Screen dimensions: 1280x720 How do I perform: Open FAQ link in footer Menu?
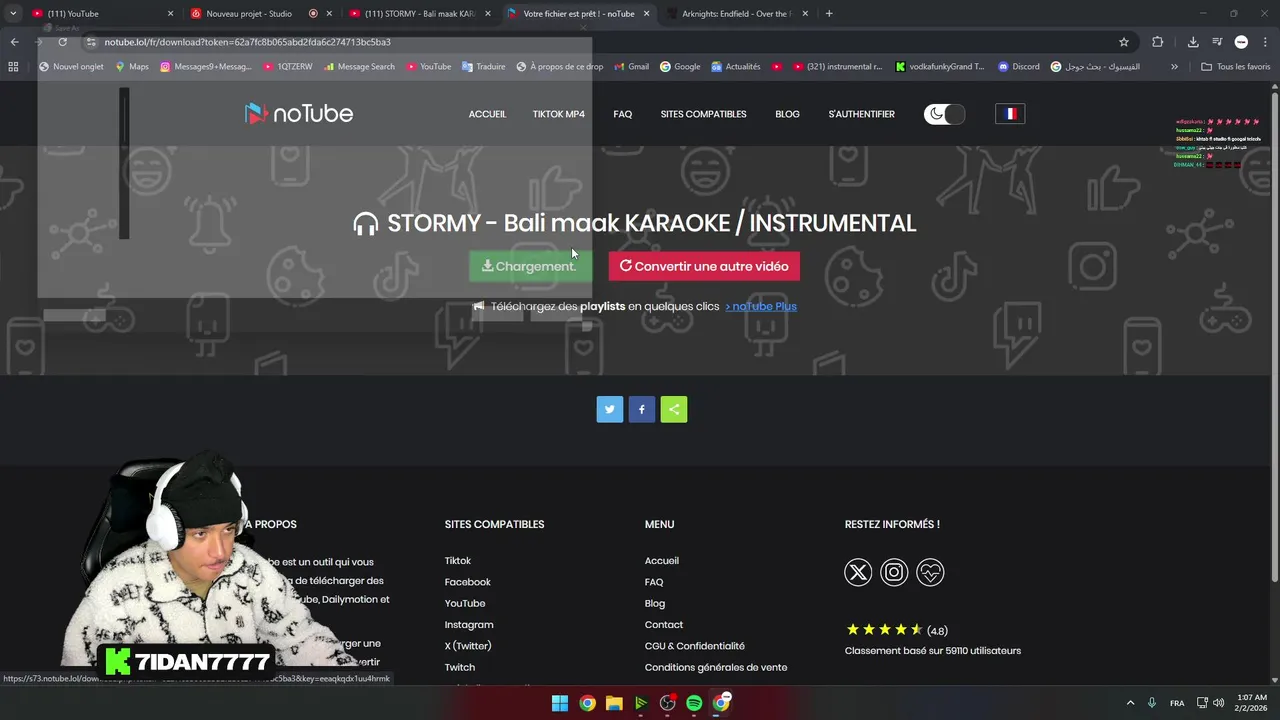coord(654,582)
